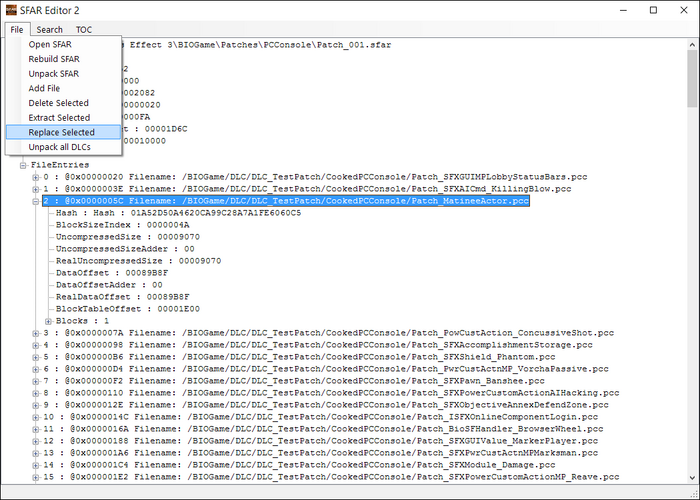Click RealDataOffset : 00089B8F line
This screenshot has width=700, height=500.
[122, 297]
